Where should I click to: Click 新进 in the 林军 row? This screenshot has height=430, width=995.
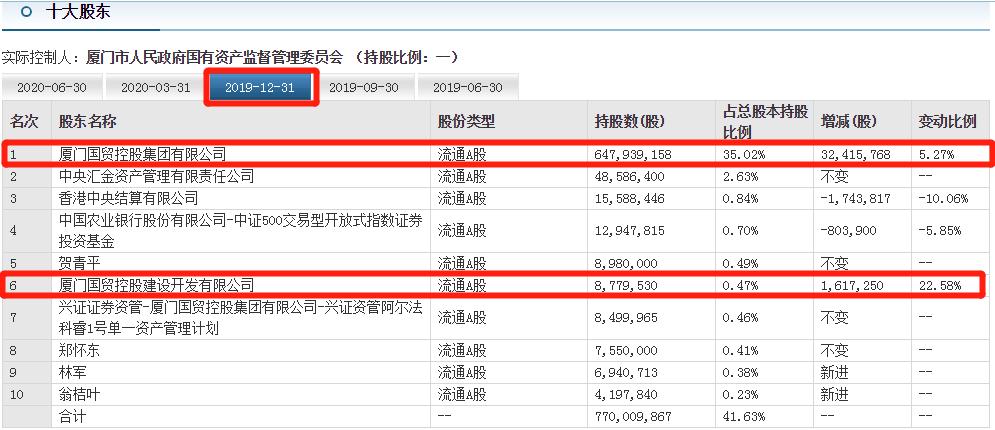tap(834, 372)
